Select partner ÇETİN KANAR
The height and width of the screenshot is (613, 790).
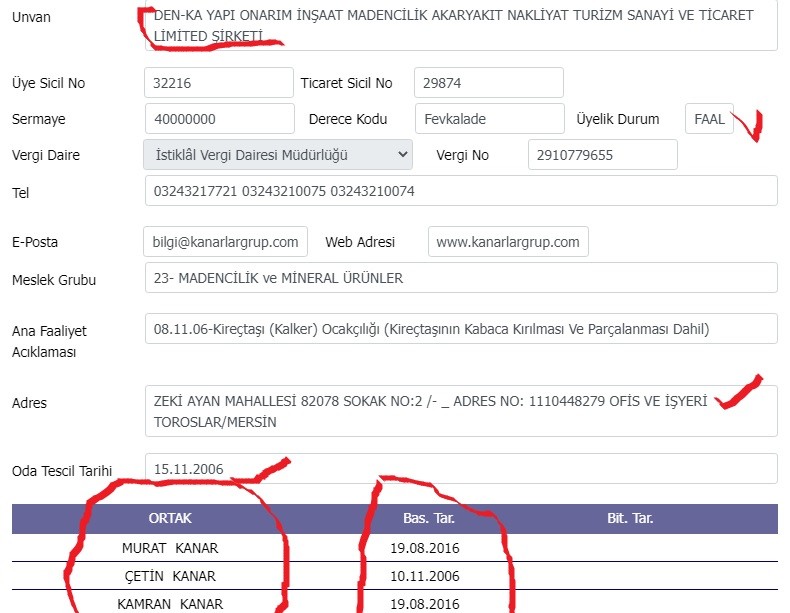click(170, 576)
